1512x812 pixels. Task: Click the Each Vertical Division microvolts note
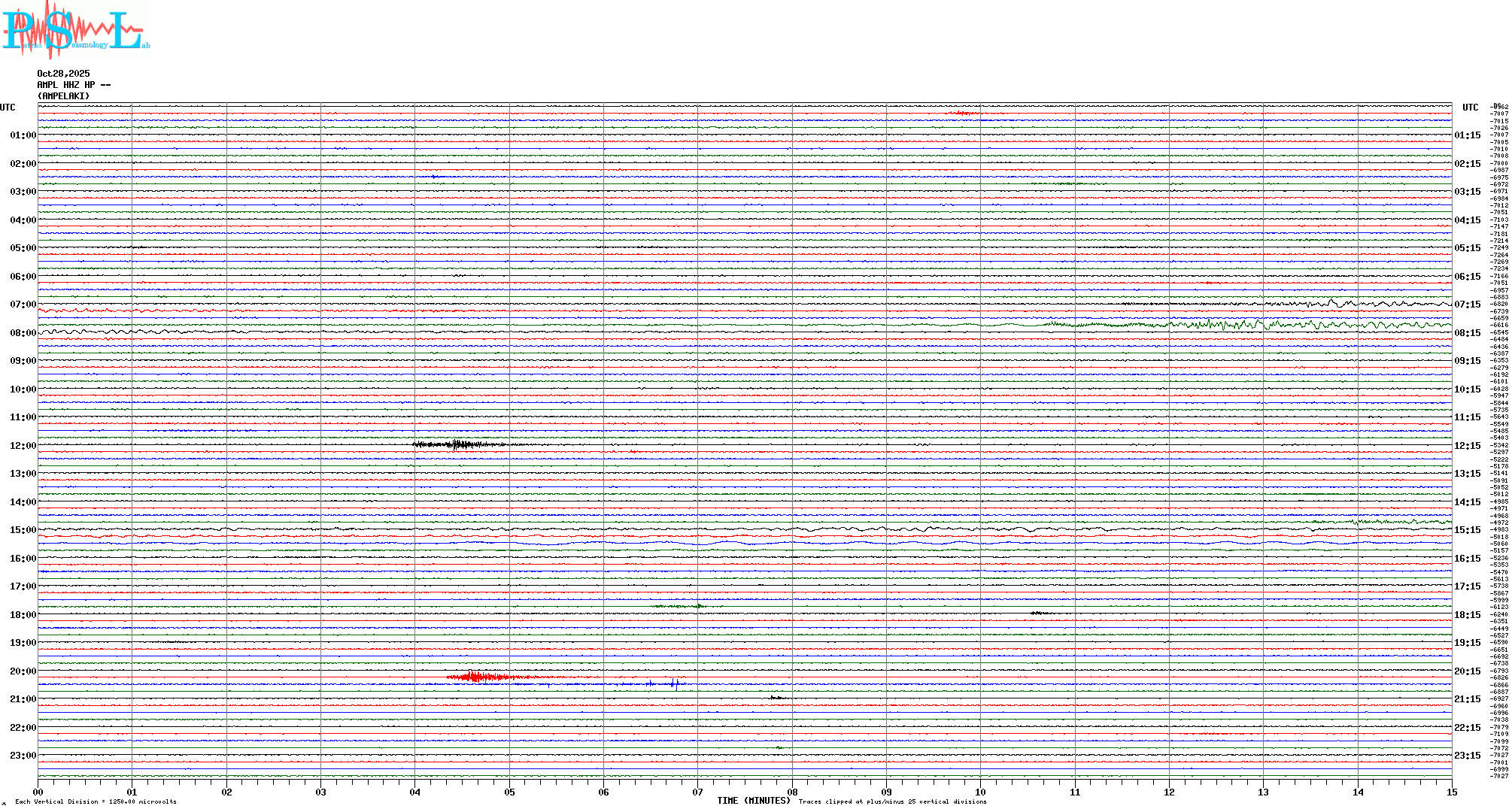click(x=96, y=801)
